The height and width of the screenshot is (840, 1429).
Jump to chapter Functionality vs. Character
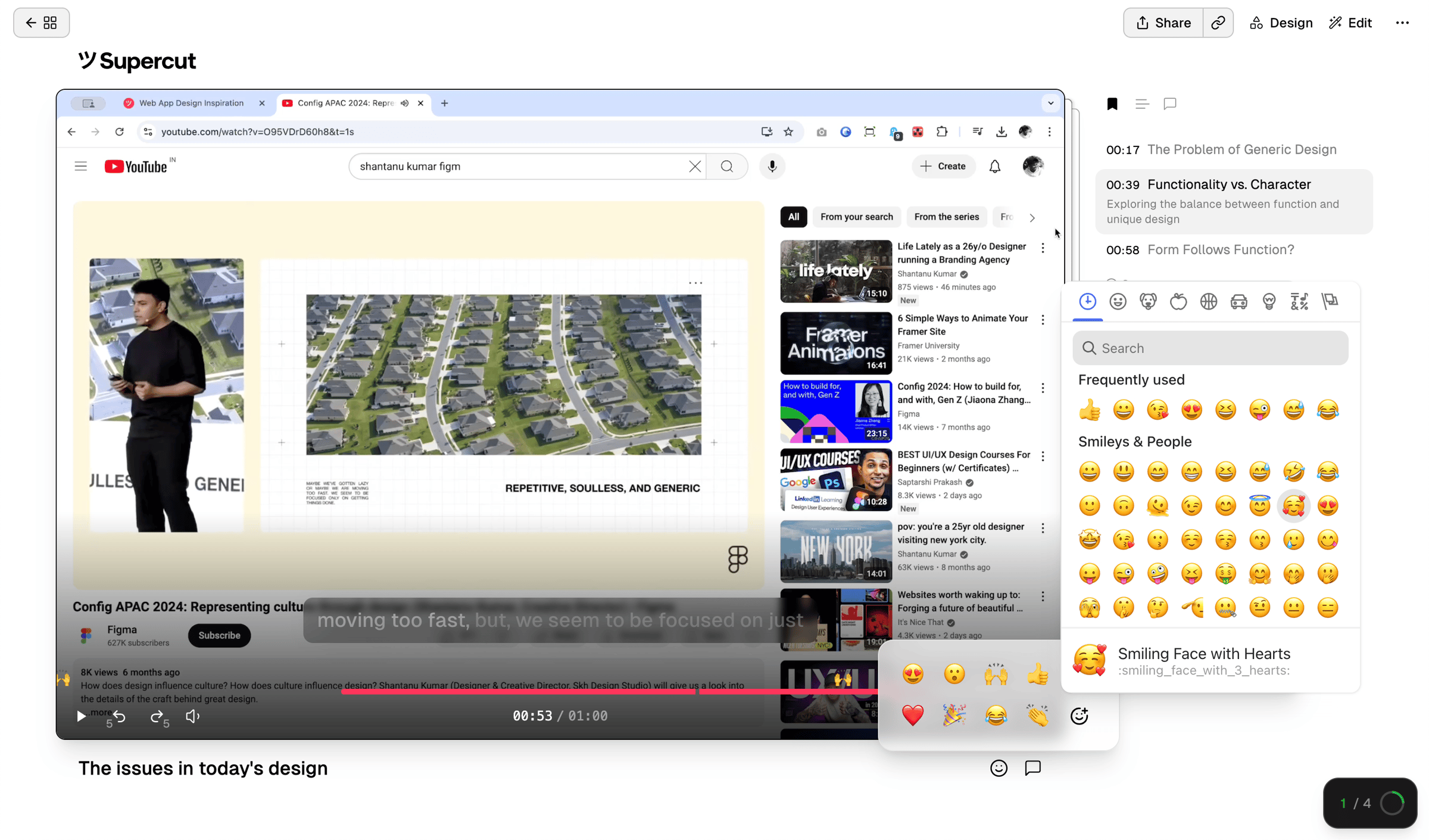(x=1234, y=201)
